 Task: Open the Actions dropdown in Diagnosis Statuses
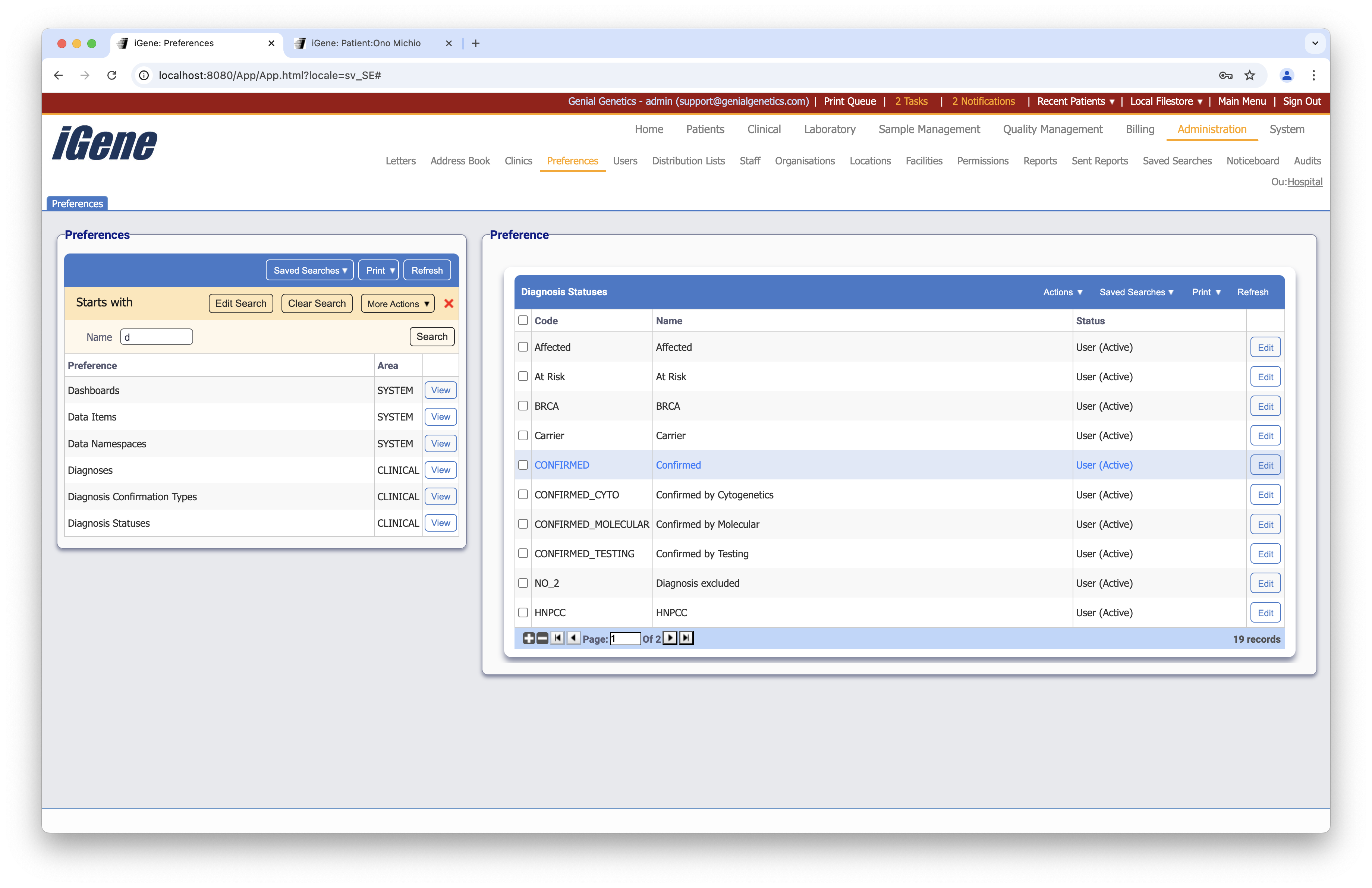coord(1063,292)
